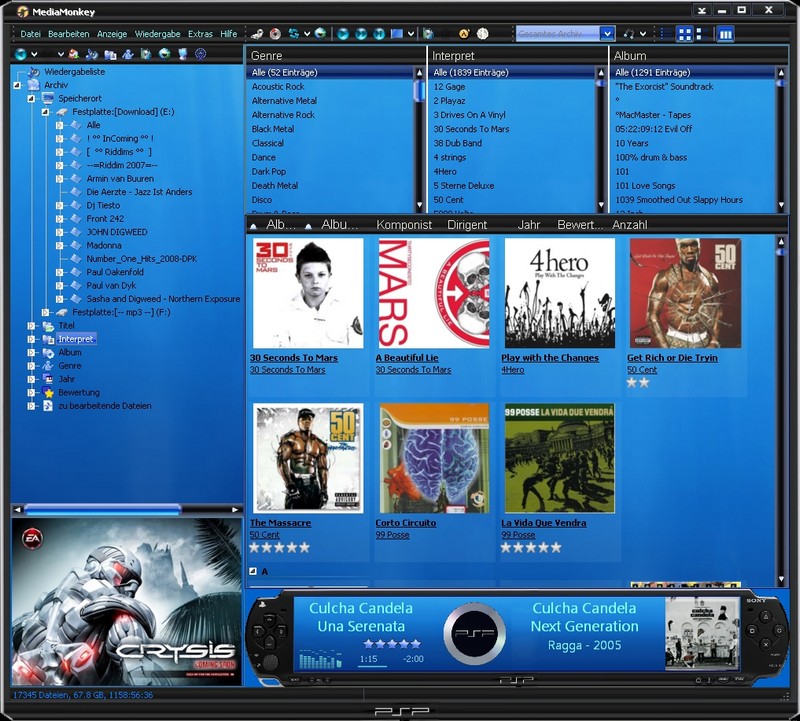Collapse the Archiv tree node

17,85
